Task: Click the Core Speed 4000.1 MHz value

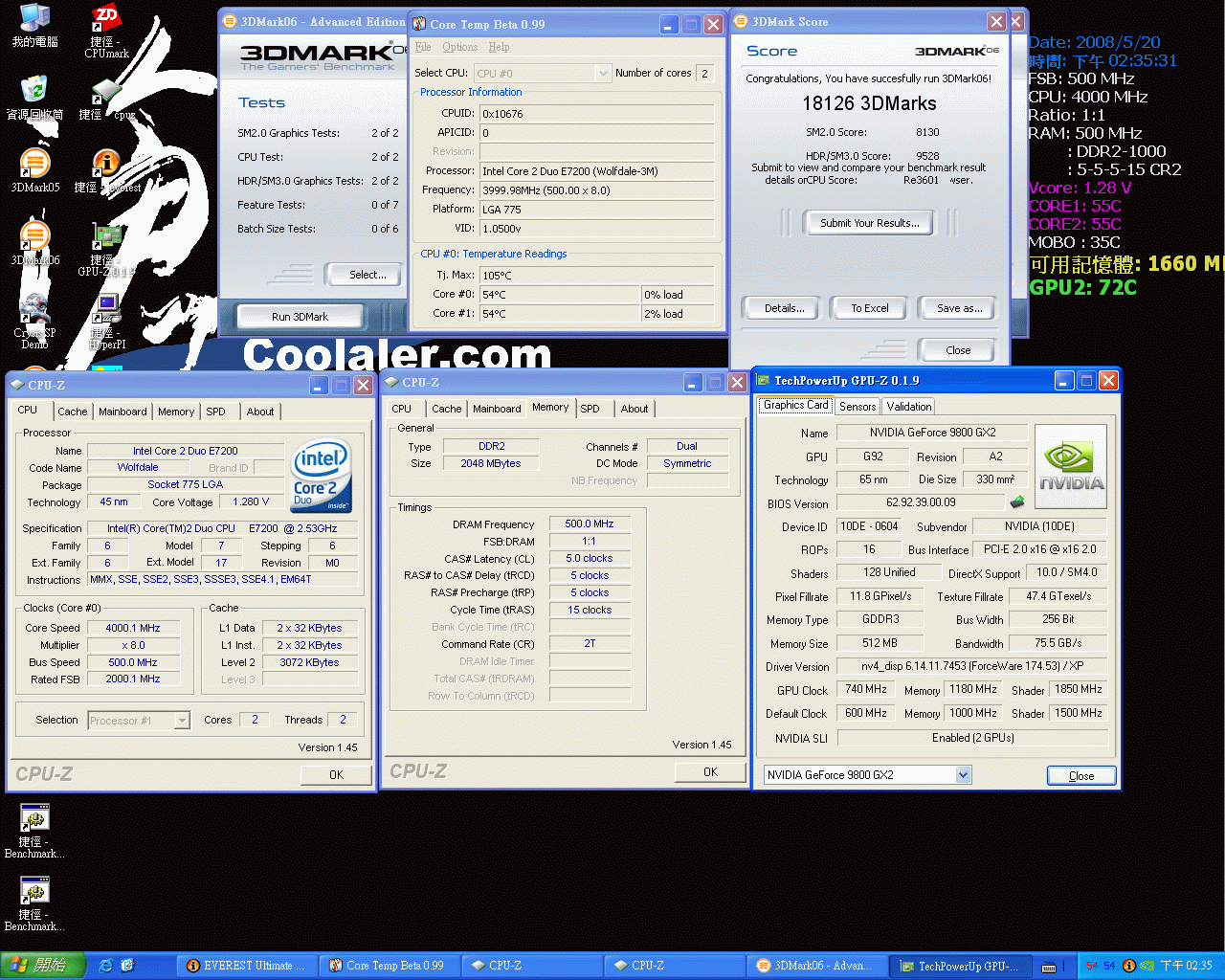Action: click(x=133, y=628)
